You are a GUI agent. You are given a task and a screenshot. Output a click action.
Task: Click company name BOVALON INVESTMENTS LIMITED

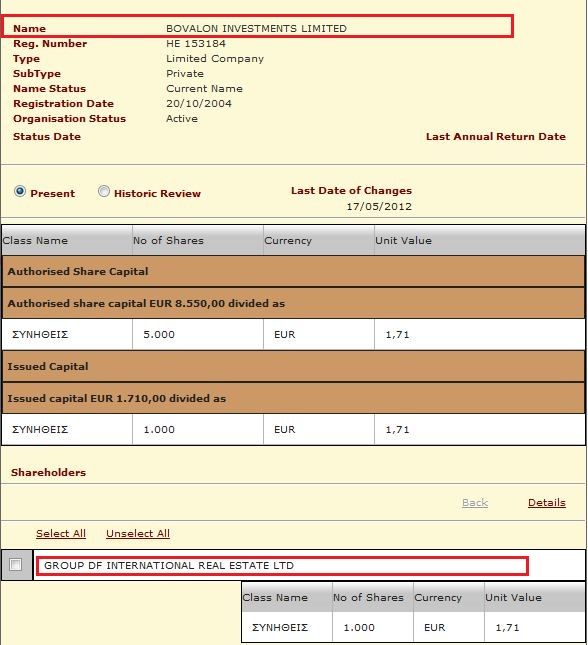256,28
